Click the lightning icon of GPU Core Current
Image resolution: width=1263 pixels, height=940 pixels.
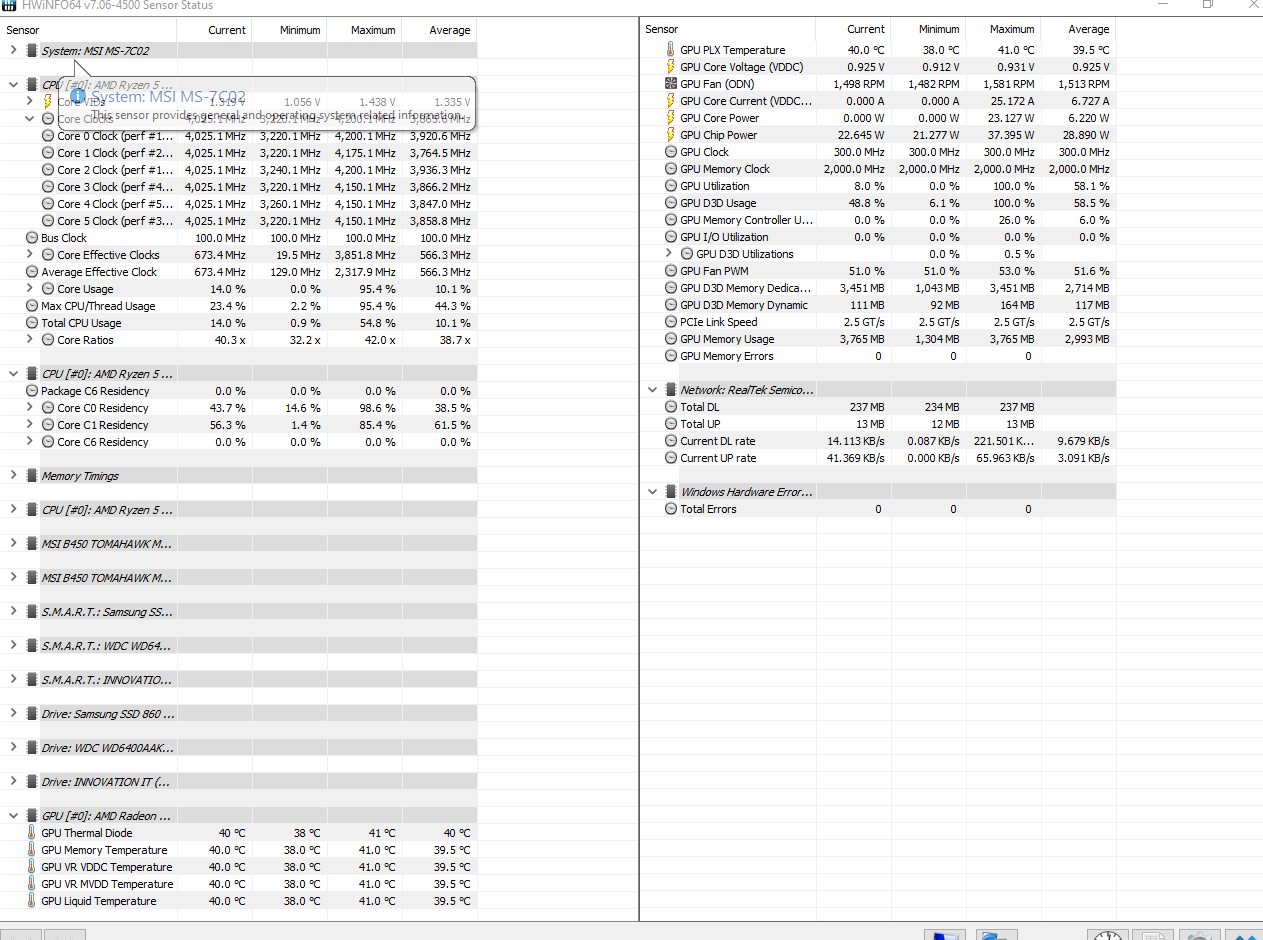pos(671,101)
